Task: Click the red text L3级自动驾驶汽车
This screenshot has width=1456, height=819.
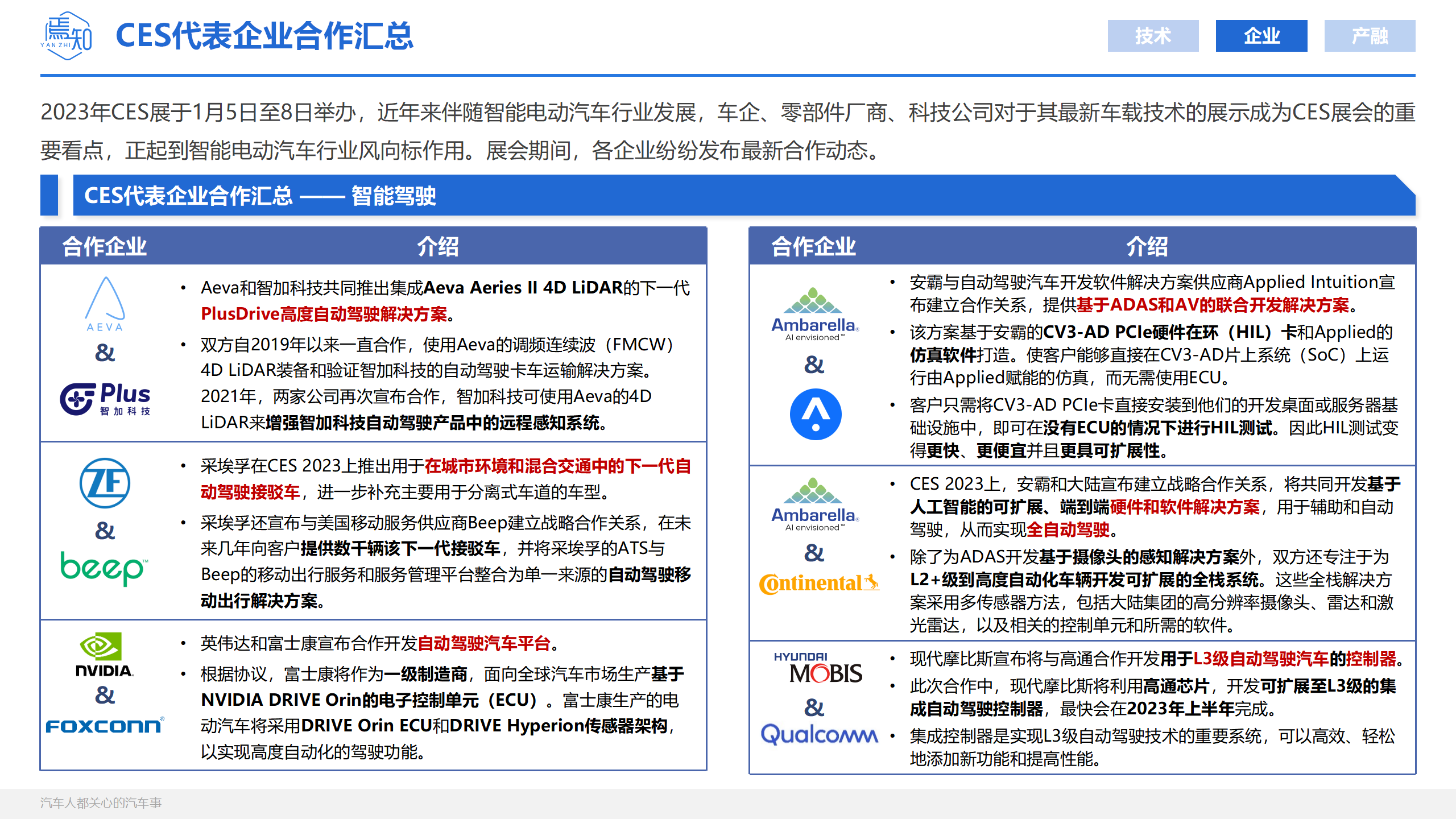Action: pos(1261,659)
